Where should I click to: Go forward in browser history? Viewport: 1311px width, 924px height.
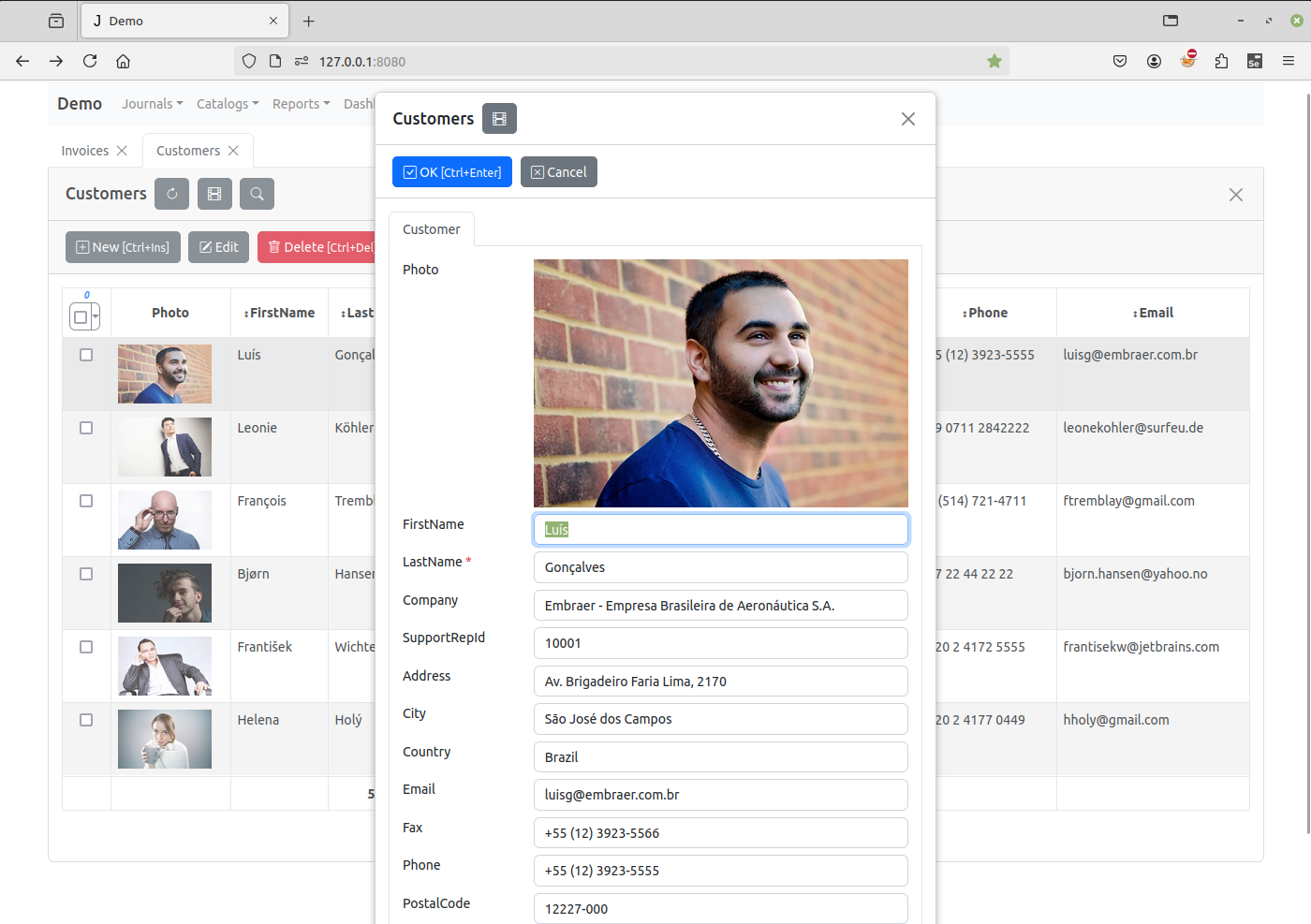pos(56,61)
